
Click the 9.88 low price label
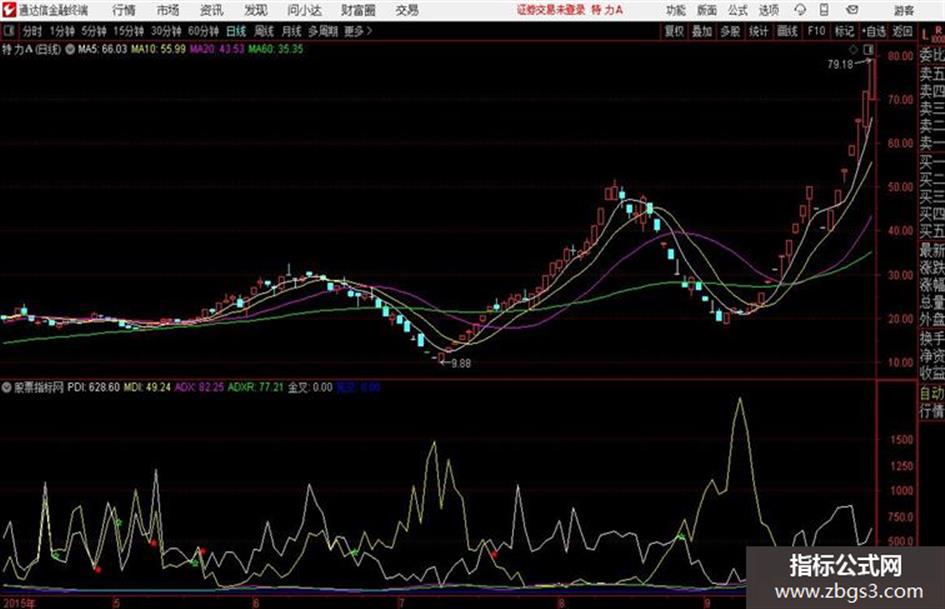click(461, 364)
